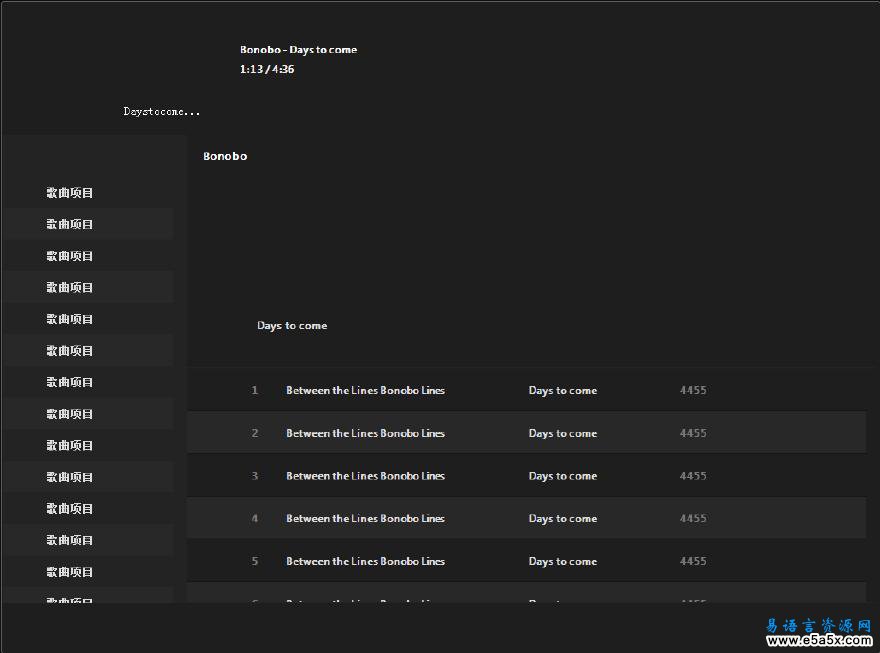Screen dimensions: 880x653
Task: Select track number 4 in song list
Action: [255, 519]
